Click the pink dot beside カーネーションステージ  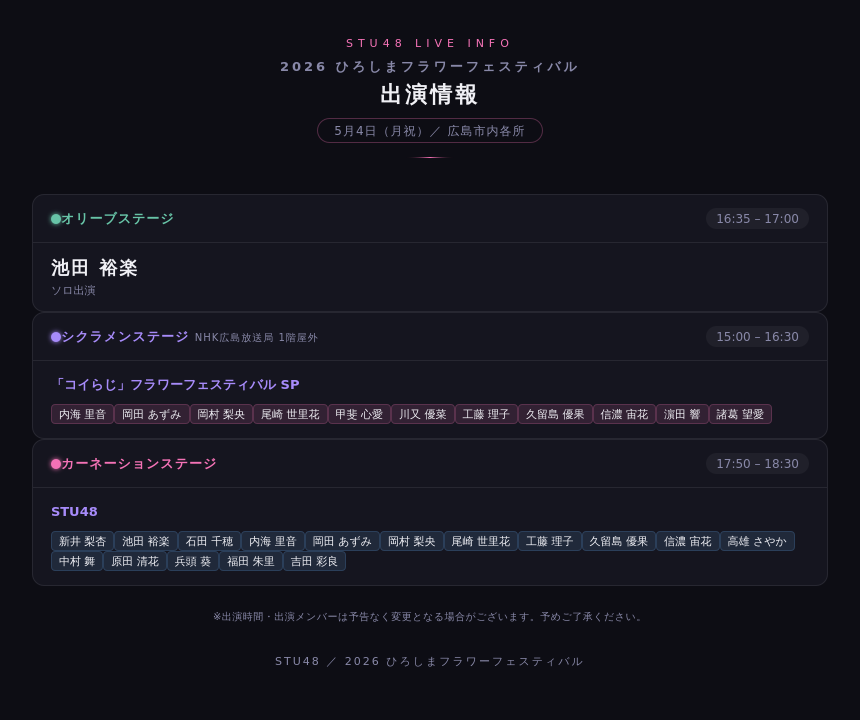pos(56,464)
